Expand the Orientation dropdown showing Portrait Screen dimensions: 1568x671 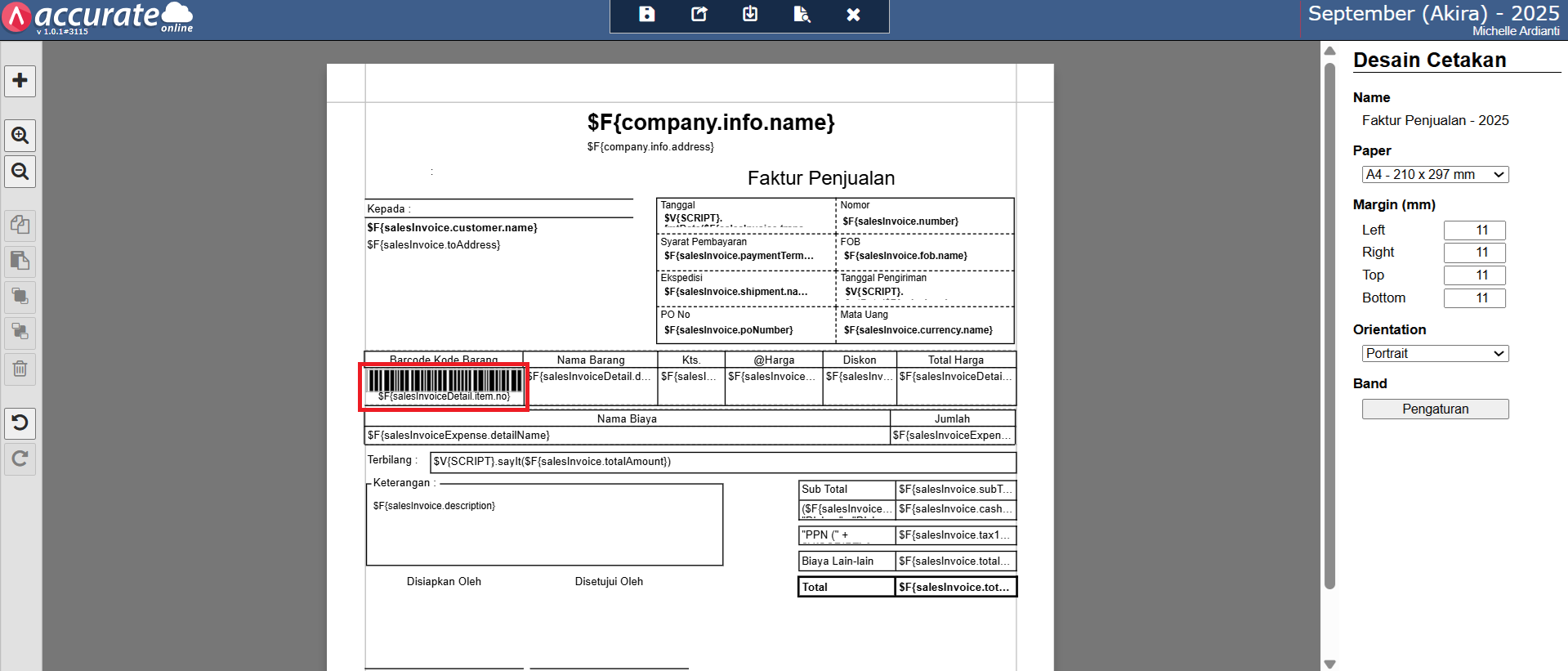[1434, 354]
